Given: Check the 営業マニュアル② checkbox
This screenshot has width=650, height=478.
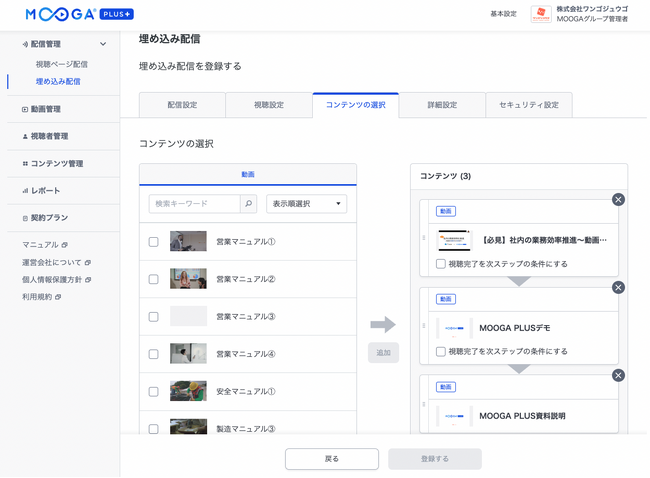Looking at the screenshot, I should tap(153, 279).
